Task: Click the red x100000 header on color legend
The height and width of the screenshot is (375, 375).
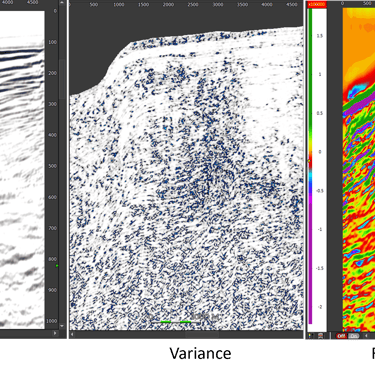Action: (x=317, y=4)
